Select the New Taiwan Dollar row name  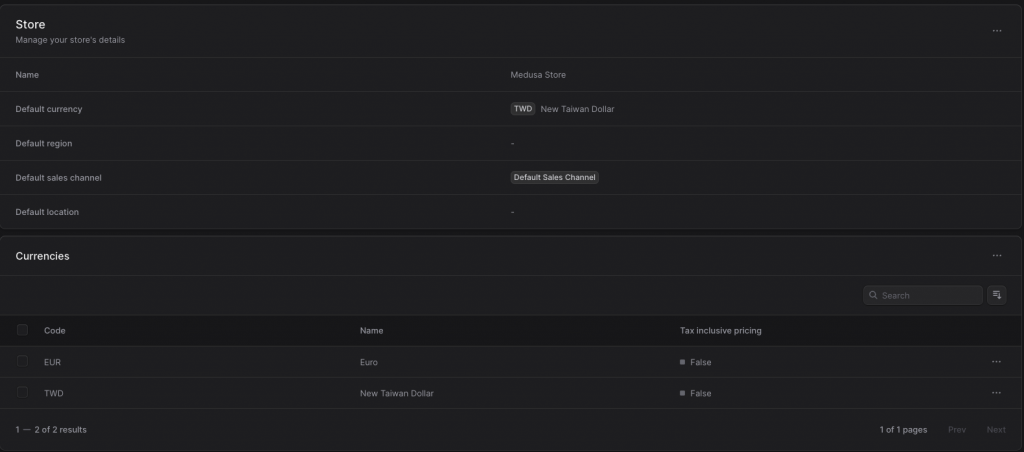(x=396, y=393)
